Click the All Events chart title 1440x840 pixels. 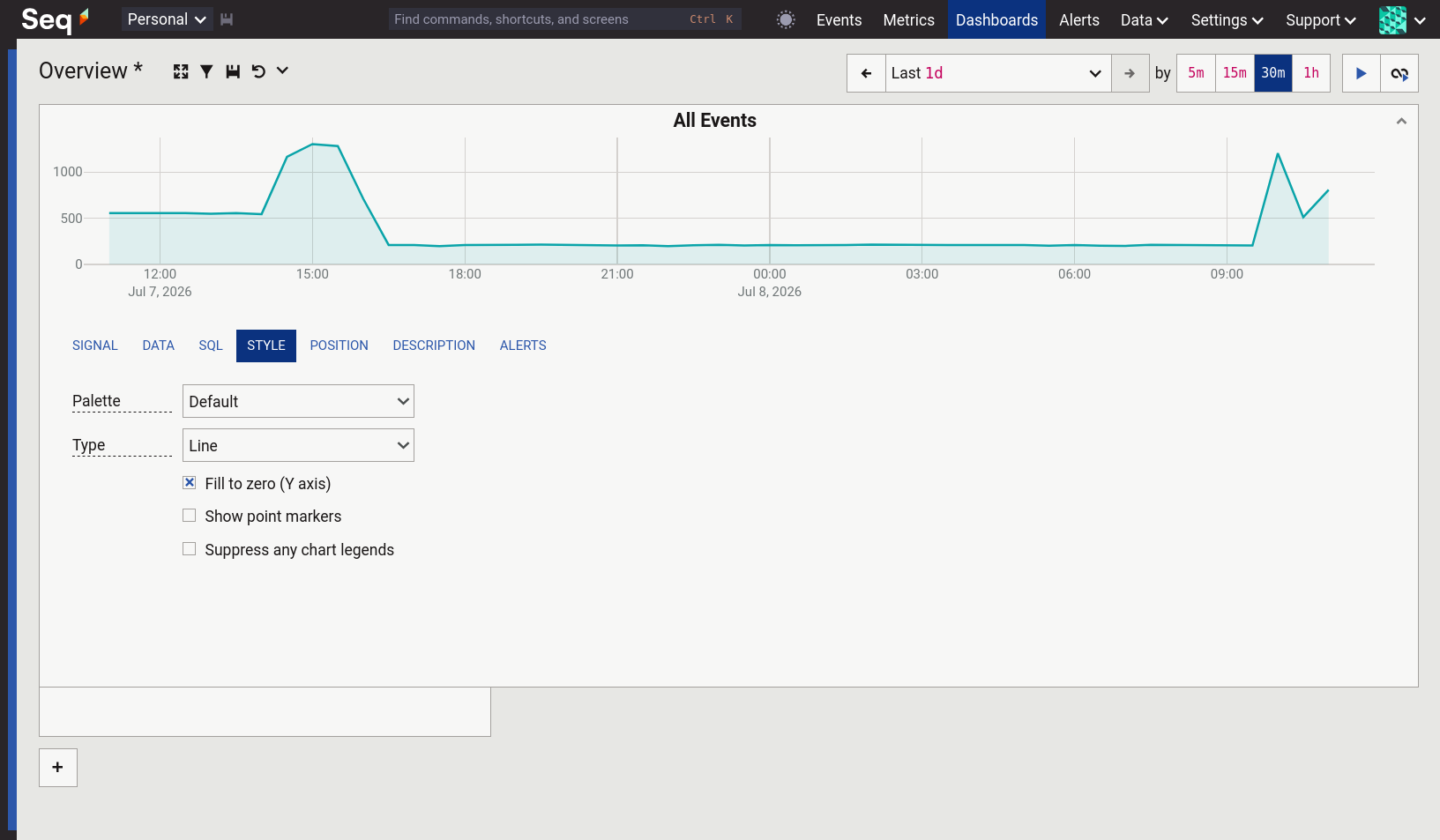tap(714, 121)
